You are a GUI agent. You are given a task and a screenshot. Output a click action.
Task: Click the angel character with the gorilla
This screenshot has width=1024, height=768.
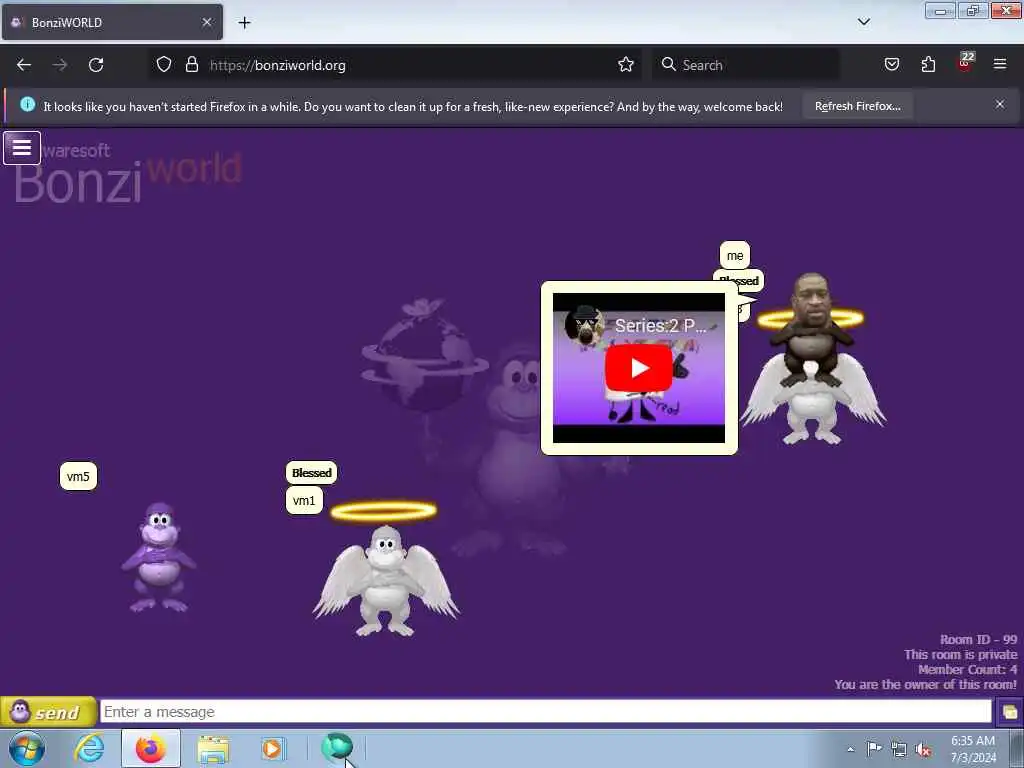click(813, 359)
